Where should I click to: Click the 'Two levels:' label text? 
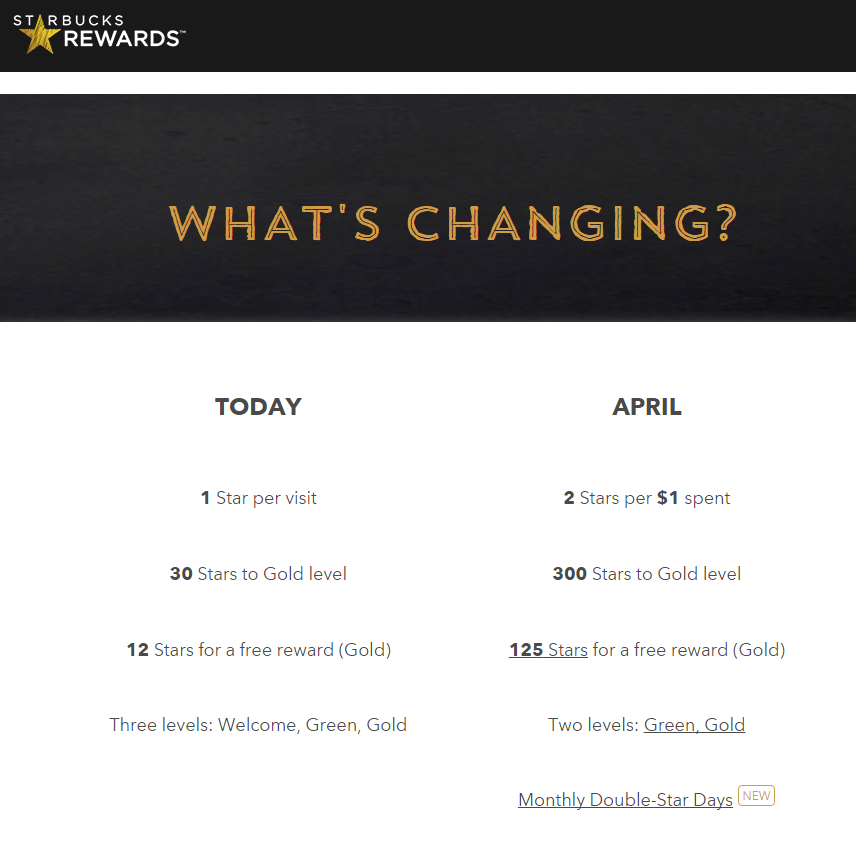(593, 725)
